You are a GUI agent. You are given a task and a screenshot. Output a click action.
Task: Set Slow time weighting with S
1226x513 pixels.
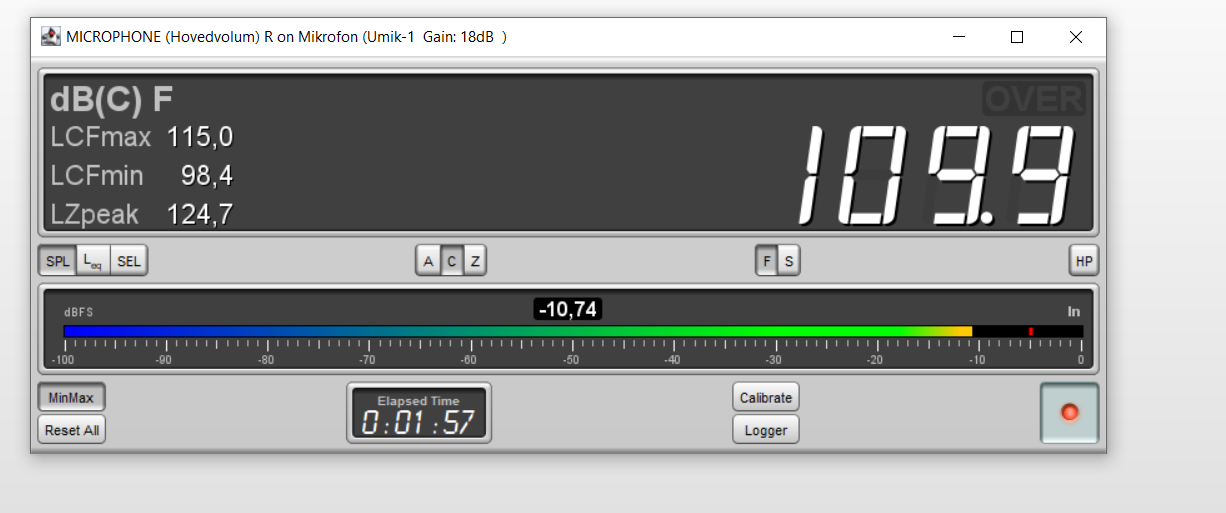click(x=789, y=262)
